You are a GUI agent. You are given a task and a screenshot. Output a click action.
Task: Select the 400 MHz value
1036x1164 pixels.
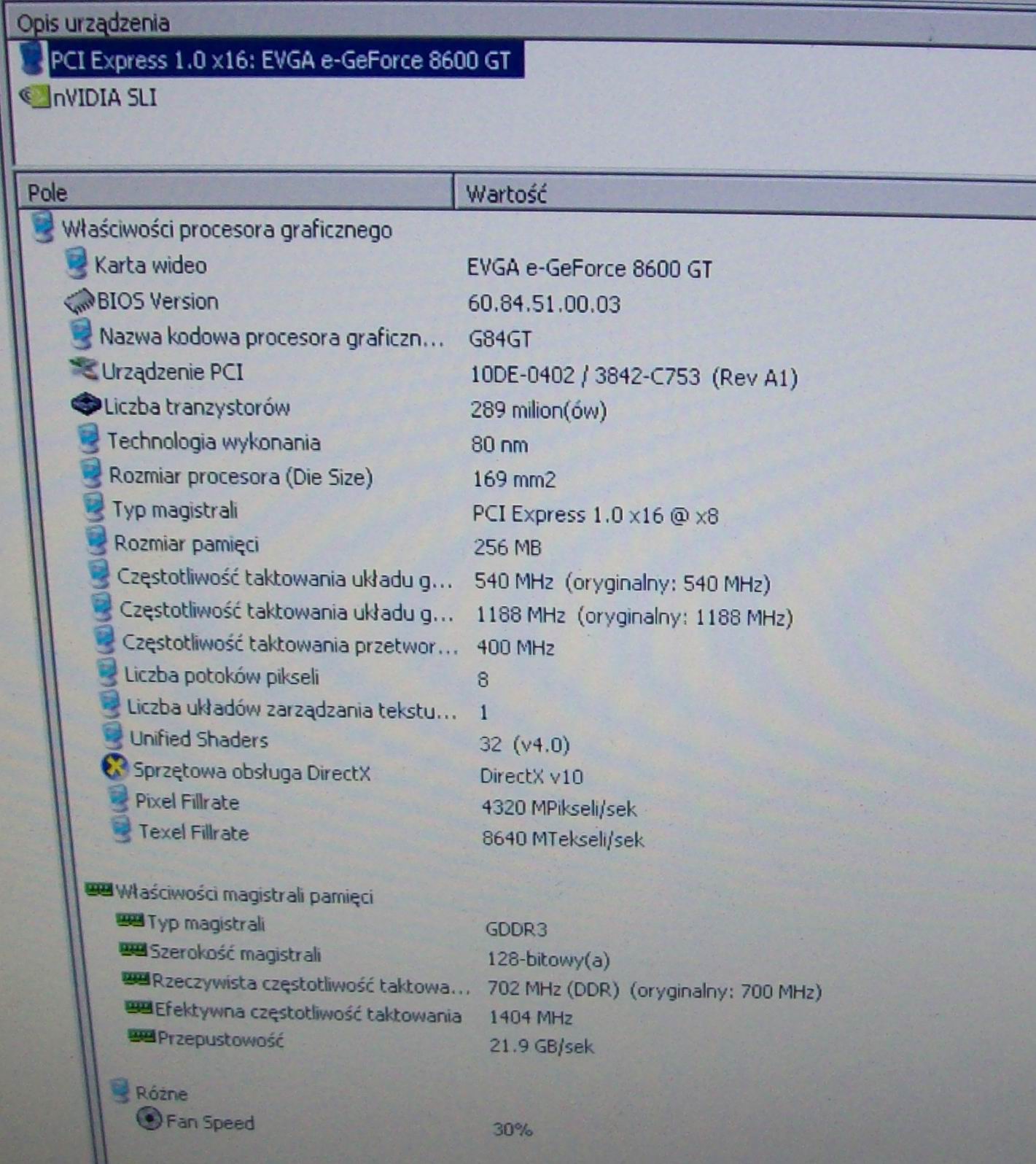515,648
